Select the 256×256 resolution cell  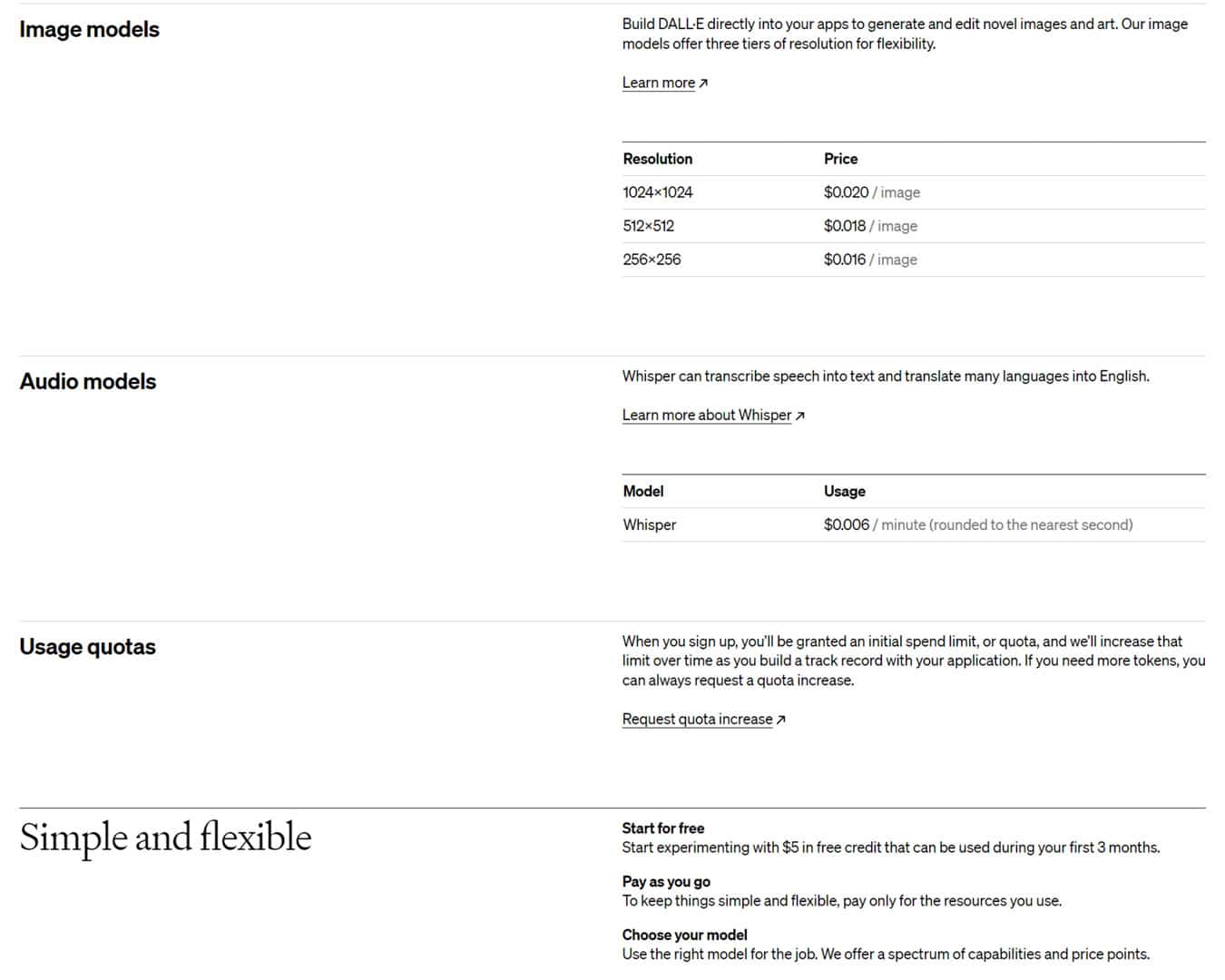(652, 260)
